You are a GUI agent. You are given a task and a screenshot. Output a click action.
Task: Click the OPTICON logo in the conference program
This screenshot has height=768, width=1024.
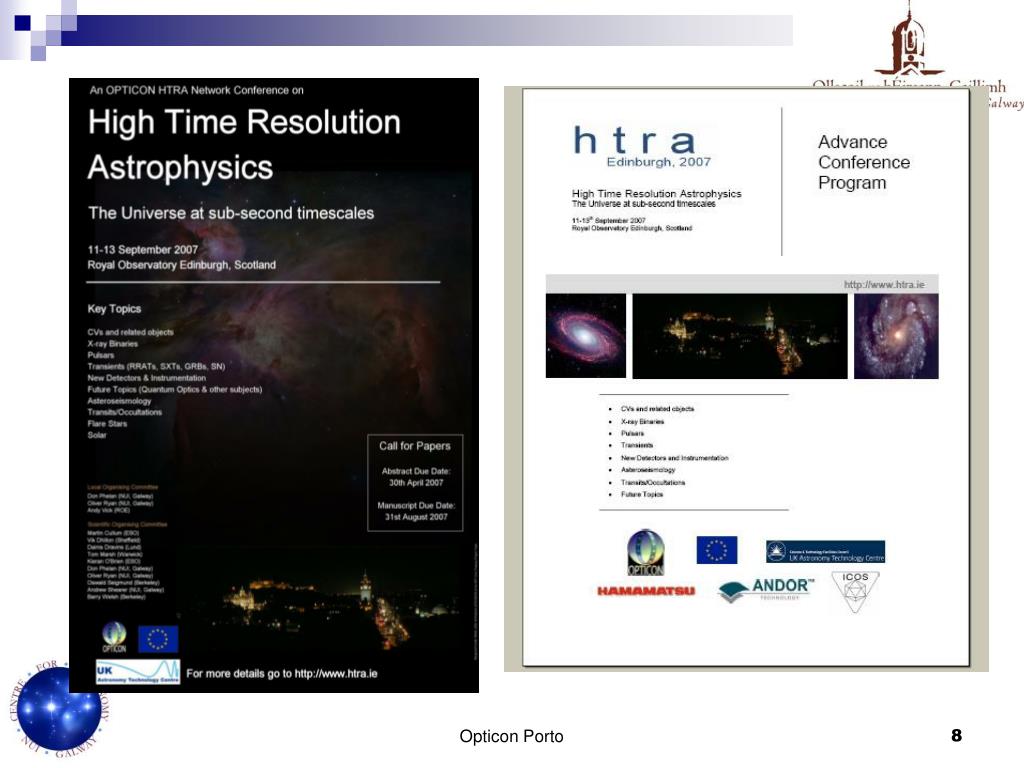[645, 552]
